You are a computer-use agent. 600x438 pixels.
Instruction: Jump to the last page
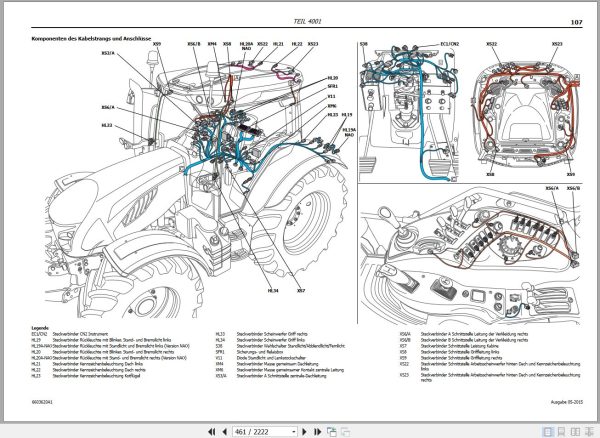pos(318,431)
